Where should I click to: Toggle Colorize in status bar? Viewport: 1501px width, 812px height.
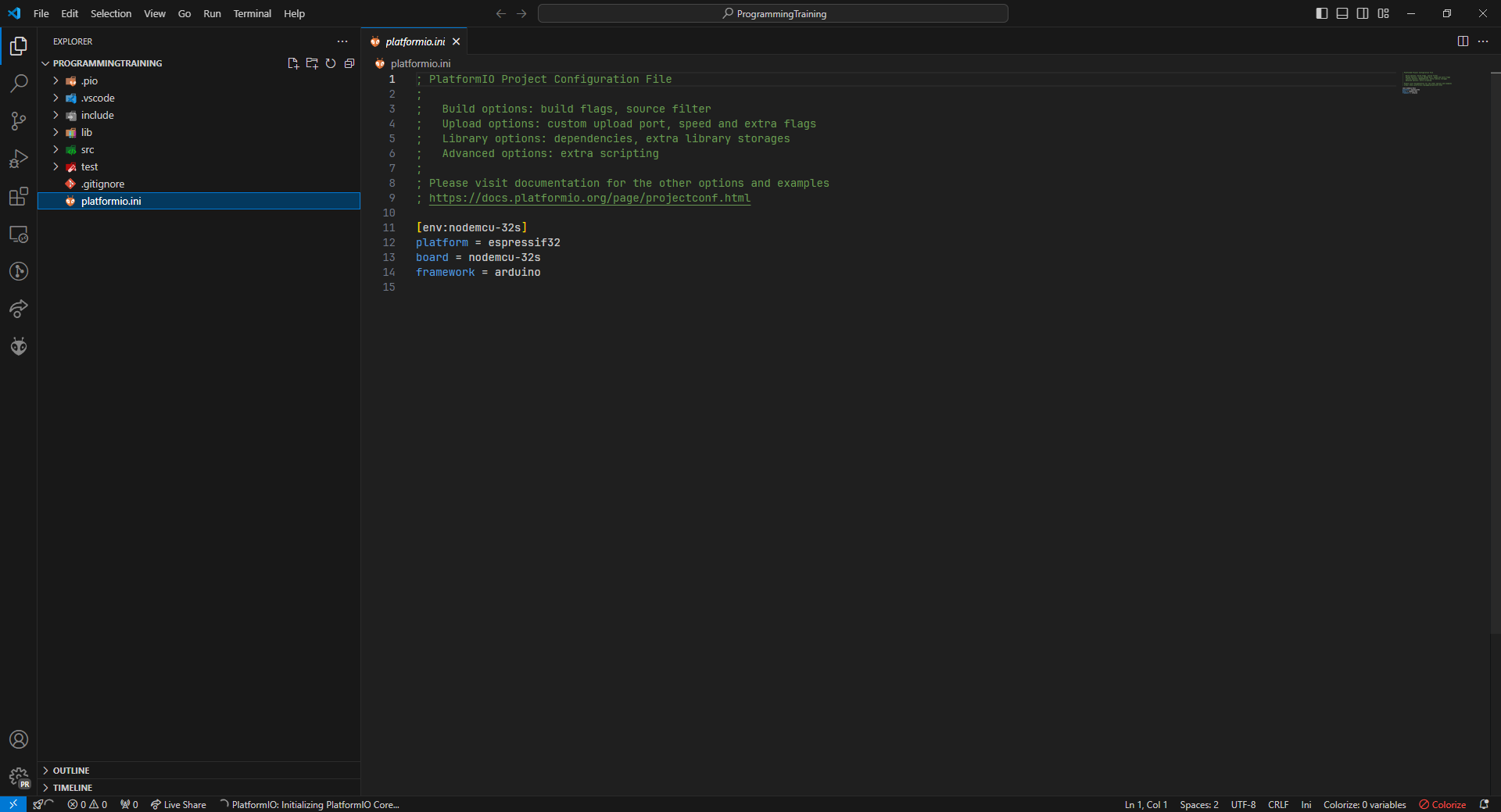(1443, 804)
